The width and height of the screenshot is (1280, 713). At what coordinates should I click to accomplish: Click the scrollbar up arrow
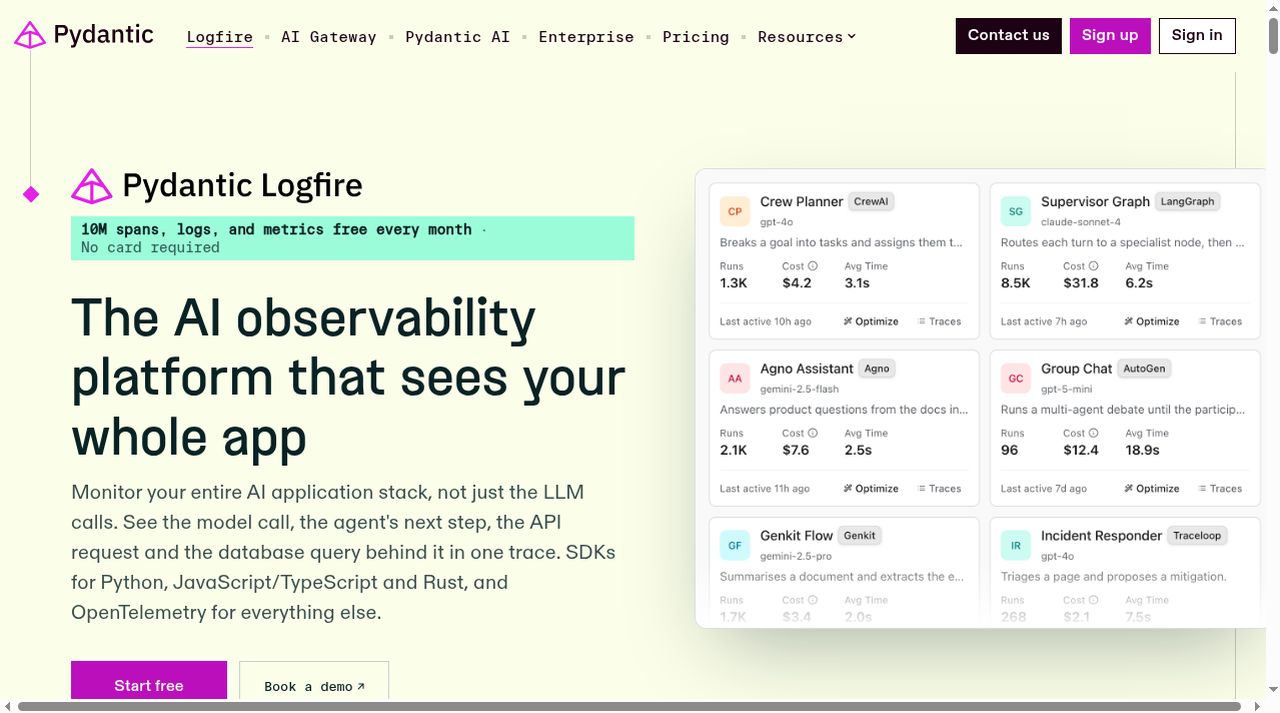(1273, 7)
